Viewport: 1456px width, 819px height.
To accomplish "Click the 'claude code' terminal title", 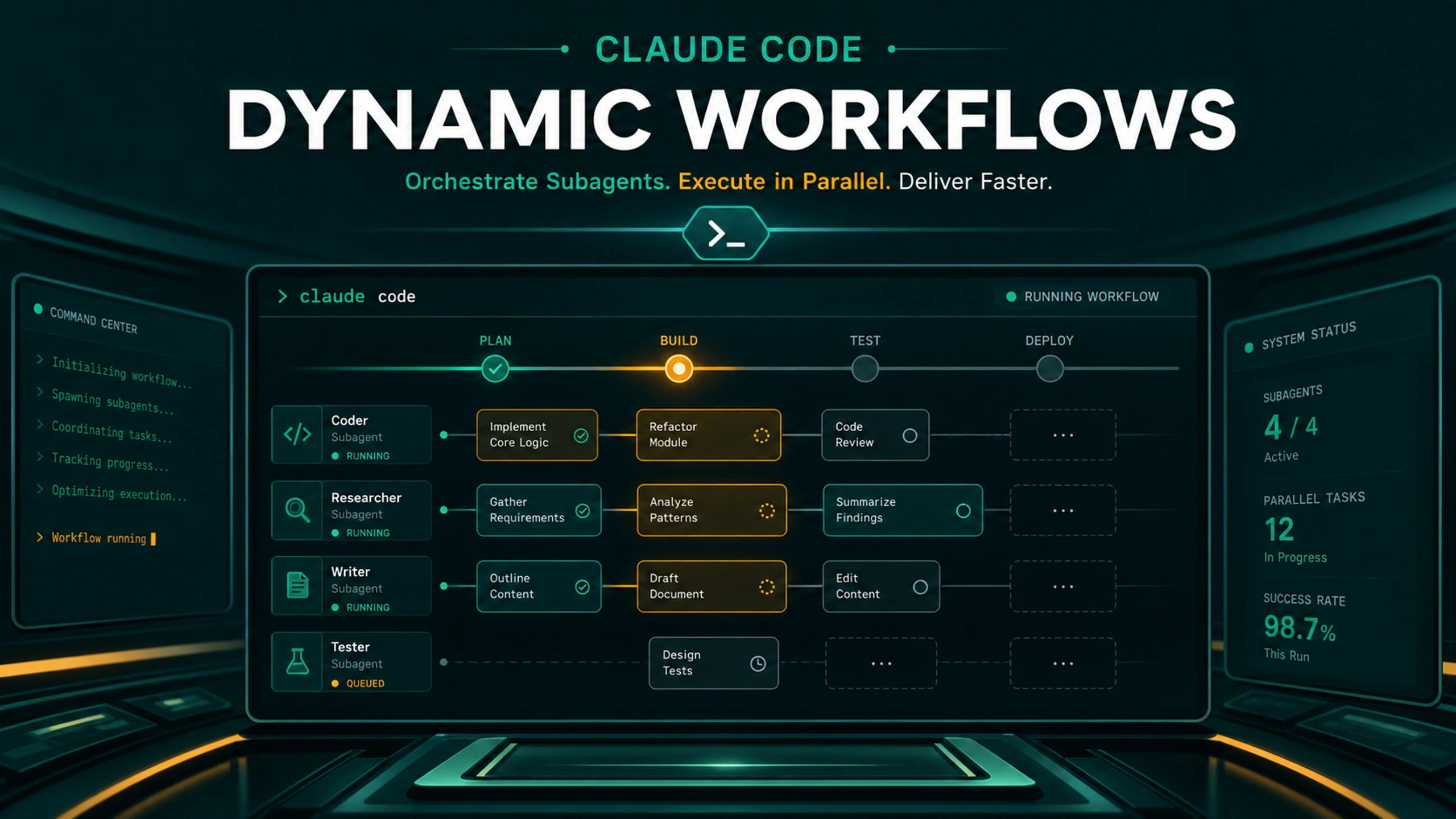I will click(x=357, y=296).
